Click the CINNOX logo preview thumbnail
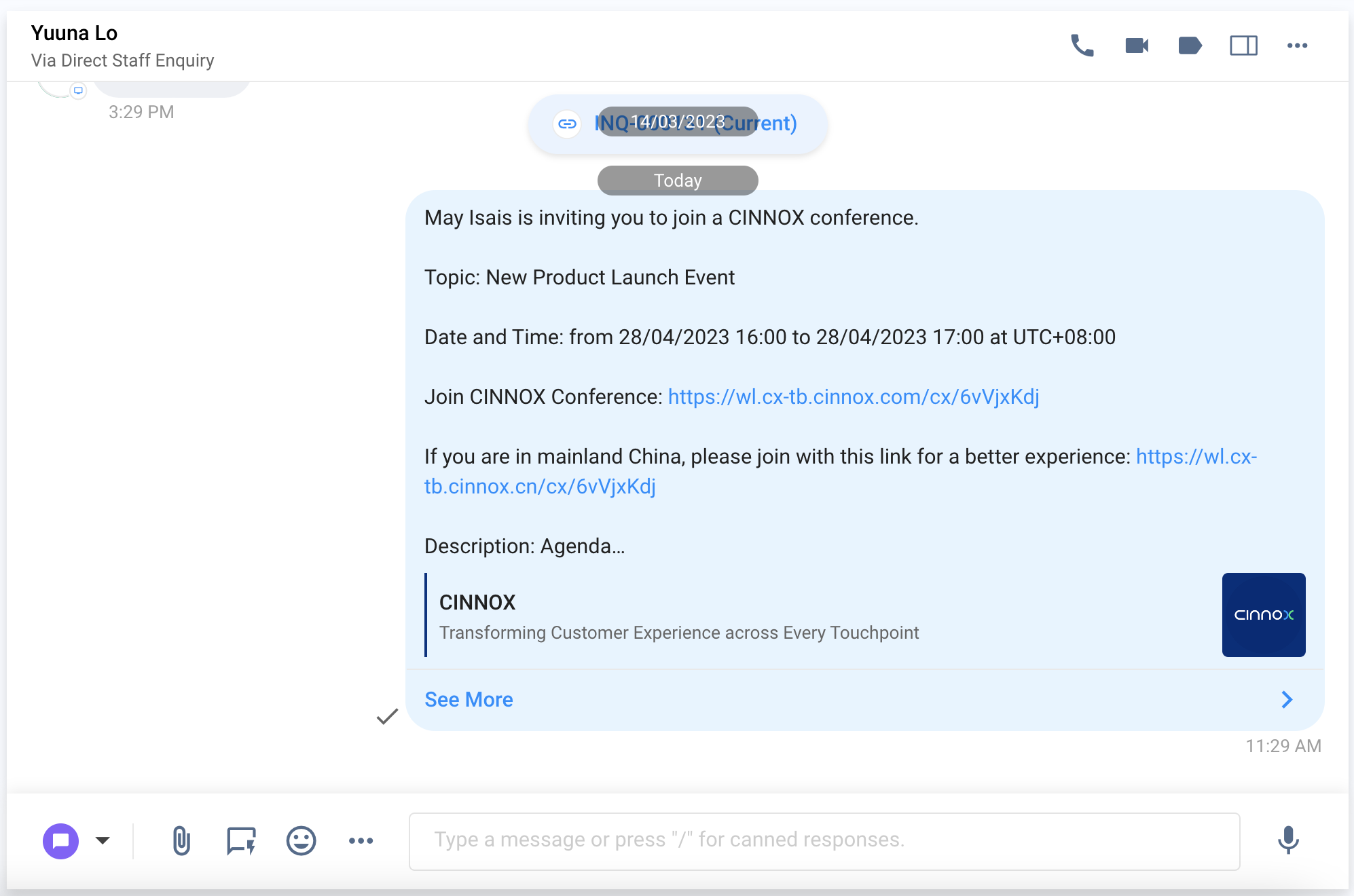This screenshot has width=1354, height=896. tap(1263, 615)
